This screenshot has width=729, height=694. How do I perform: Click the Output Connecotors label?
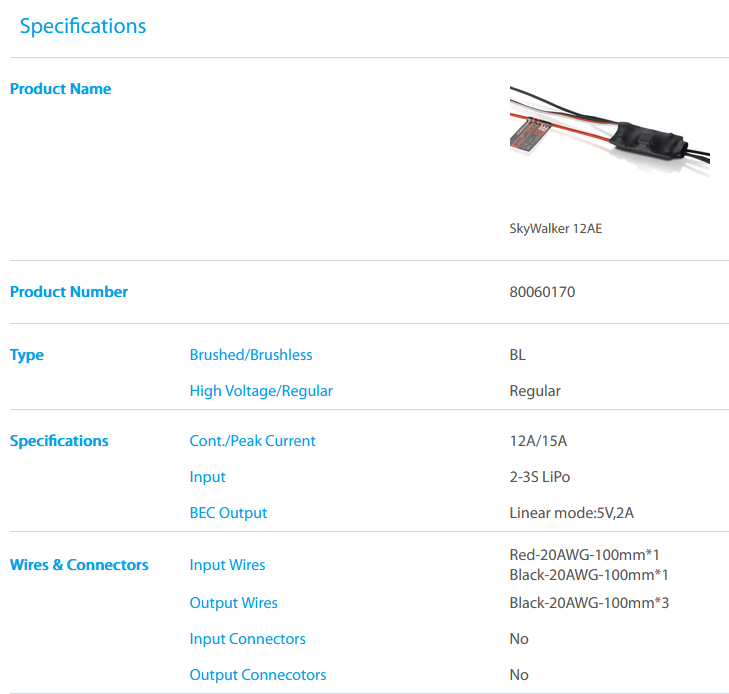(x=258, y=675)
